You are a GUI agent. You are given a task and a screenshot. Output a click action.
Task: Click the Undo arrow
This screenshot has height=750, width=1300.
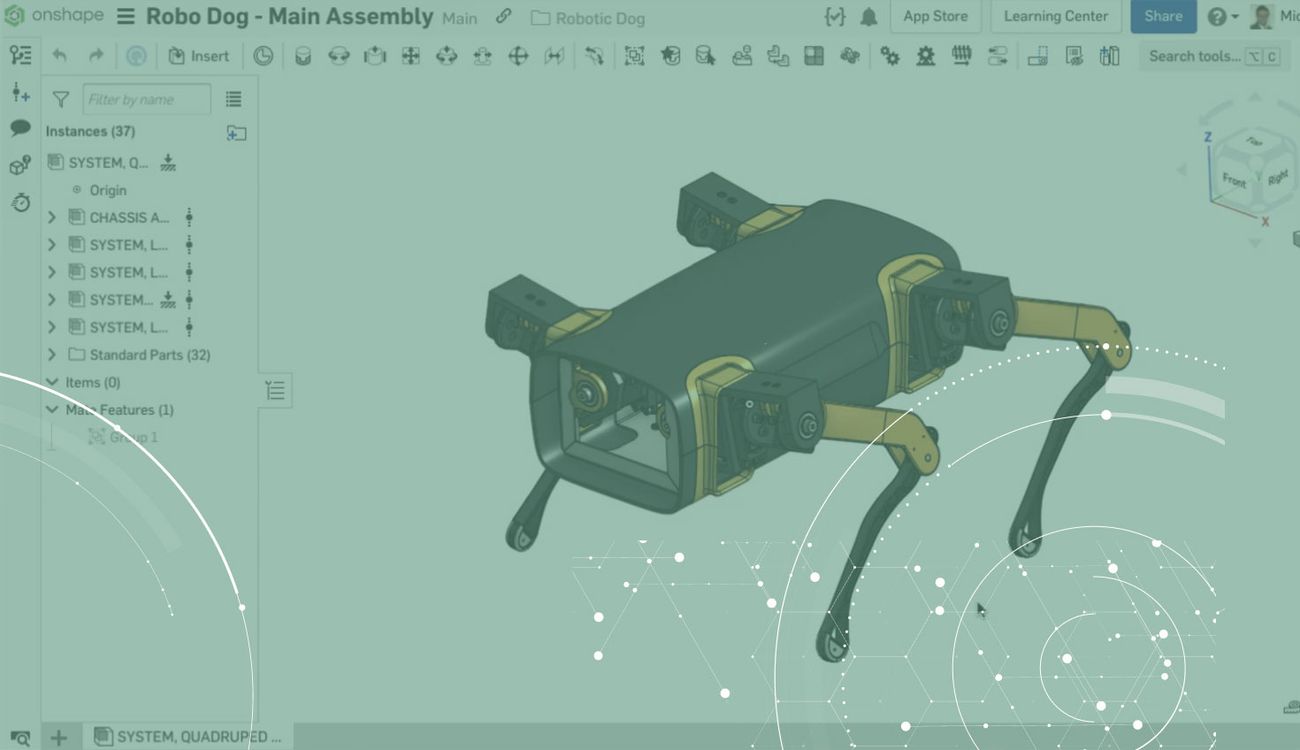point(58,56)
